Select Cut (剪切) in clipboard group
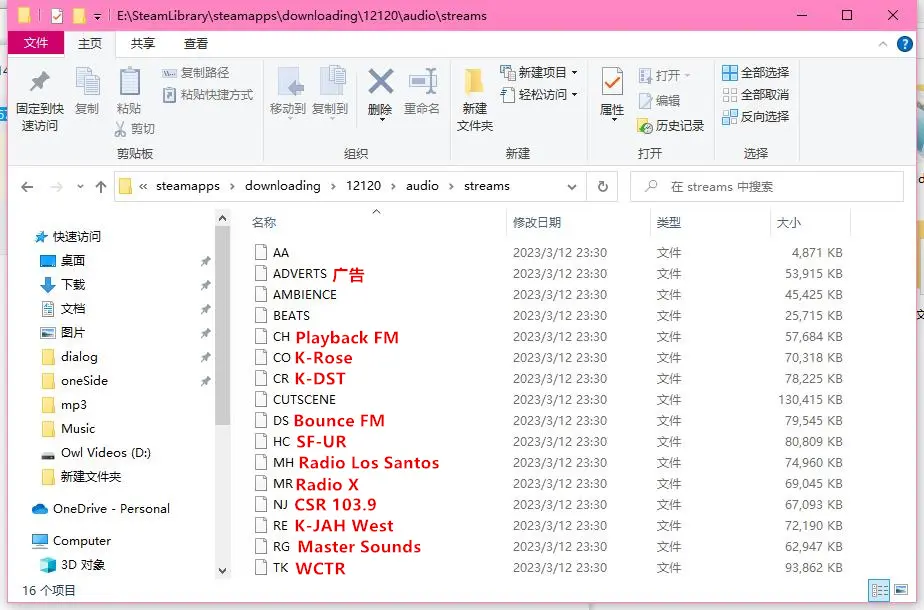Image resolution: width=924 pixels, height=610 pixels. (135, 128)
